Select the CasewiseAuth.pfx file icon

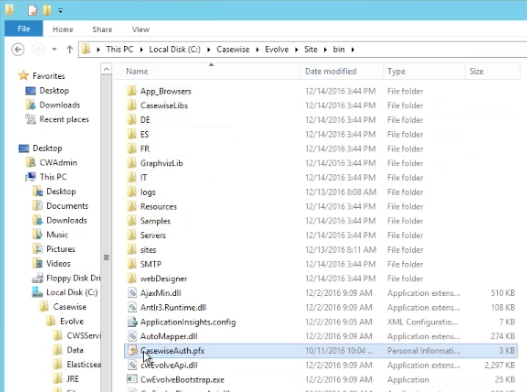click(132, 351)
